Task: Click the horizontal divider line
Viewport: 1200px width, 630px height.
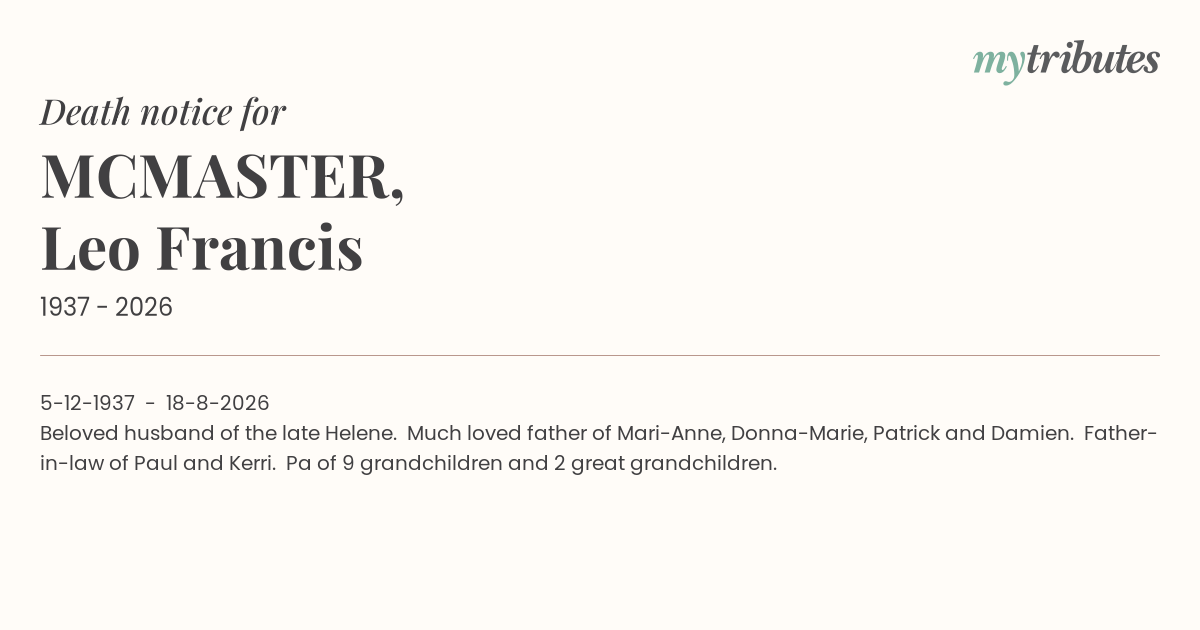Action: [x=600, y=355]
